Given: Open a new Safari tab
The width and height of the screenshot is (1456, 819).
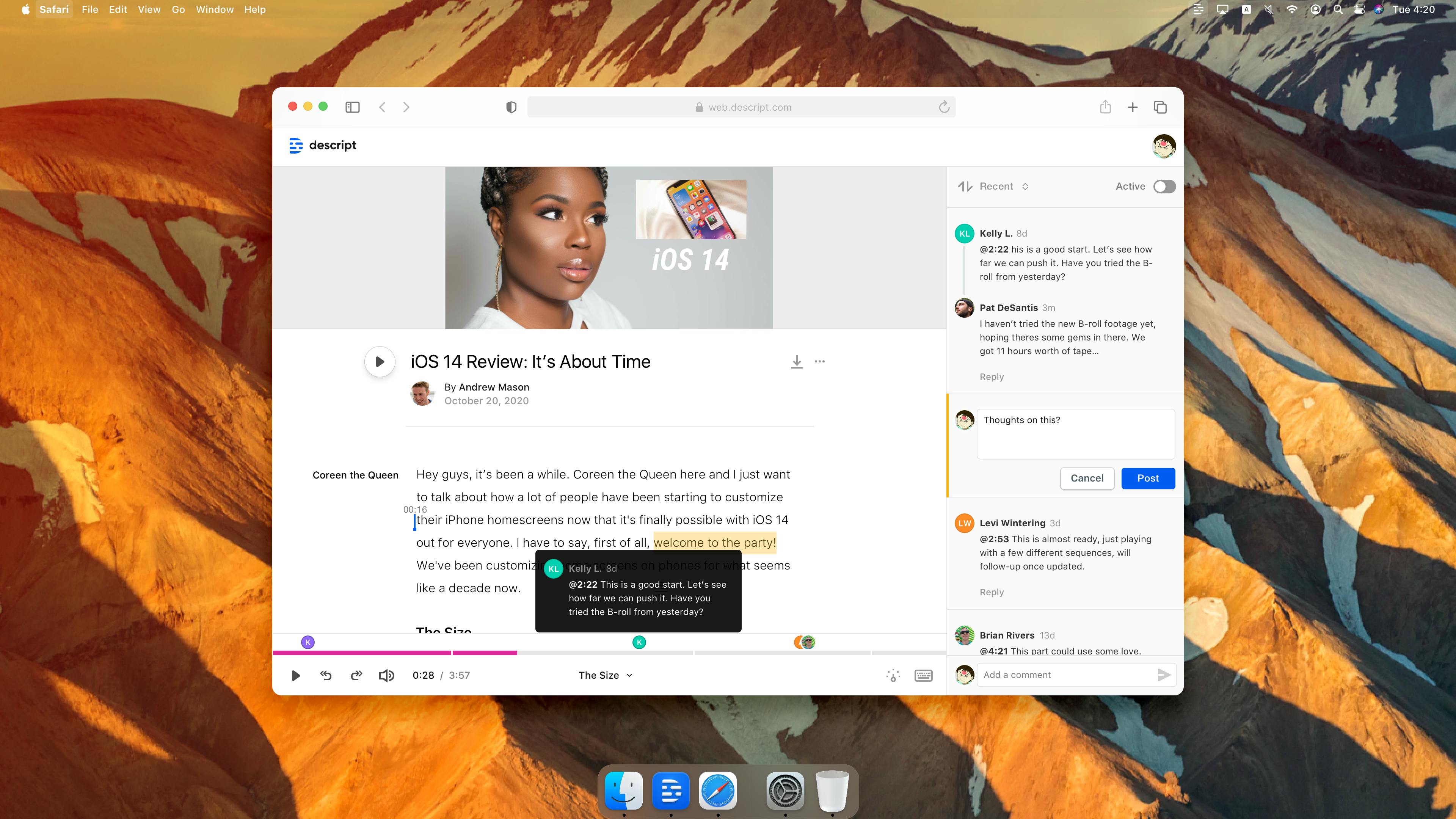Looking at the screenshot, I should [x=1133, y=107].
